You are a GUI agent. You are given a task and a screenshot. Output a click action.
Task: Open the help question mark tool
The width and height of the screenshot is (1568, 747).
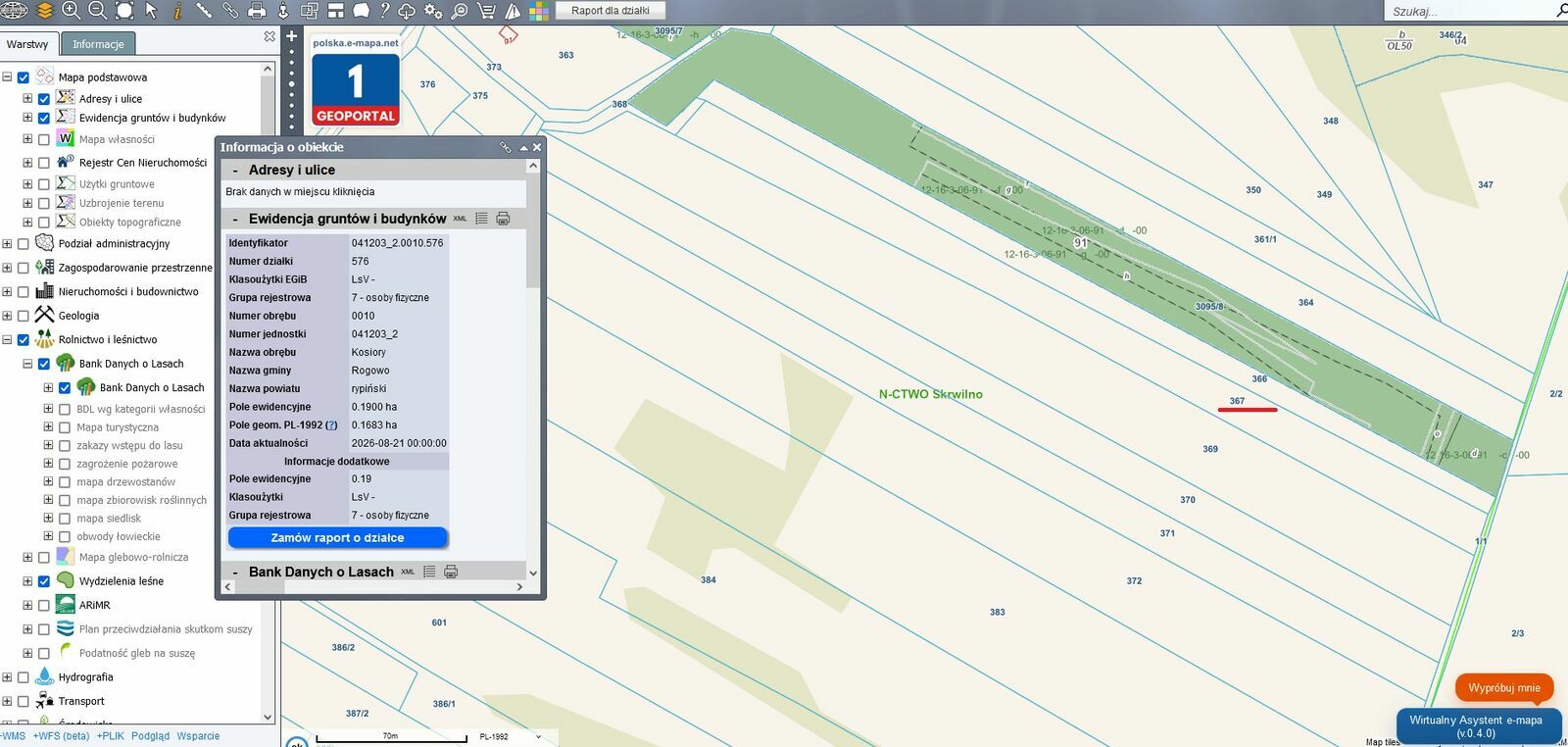(384, 11)
